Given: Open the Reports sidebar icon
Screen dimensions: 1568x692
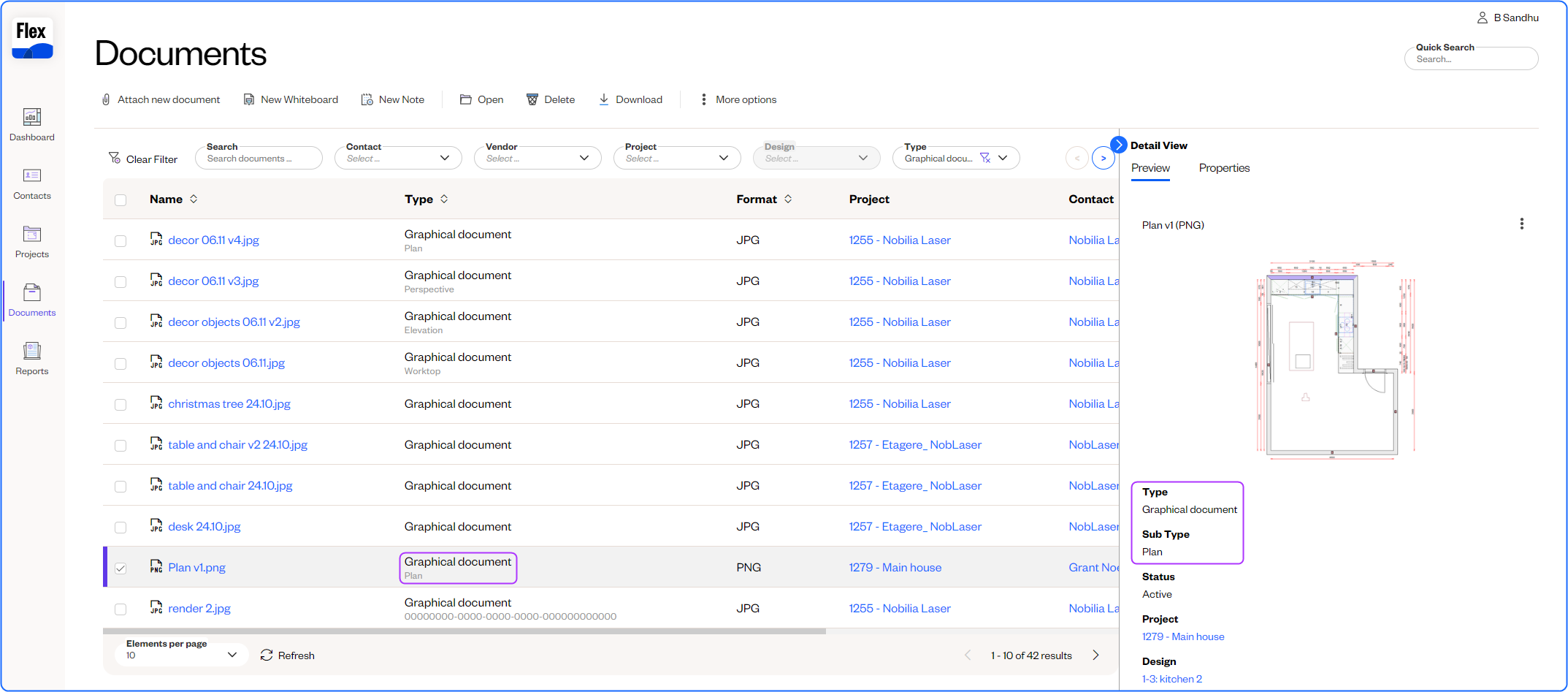Looking at the screenshot, I should pyautogui.click(x=32, y=351).
